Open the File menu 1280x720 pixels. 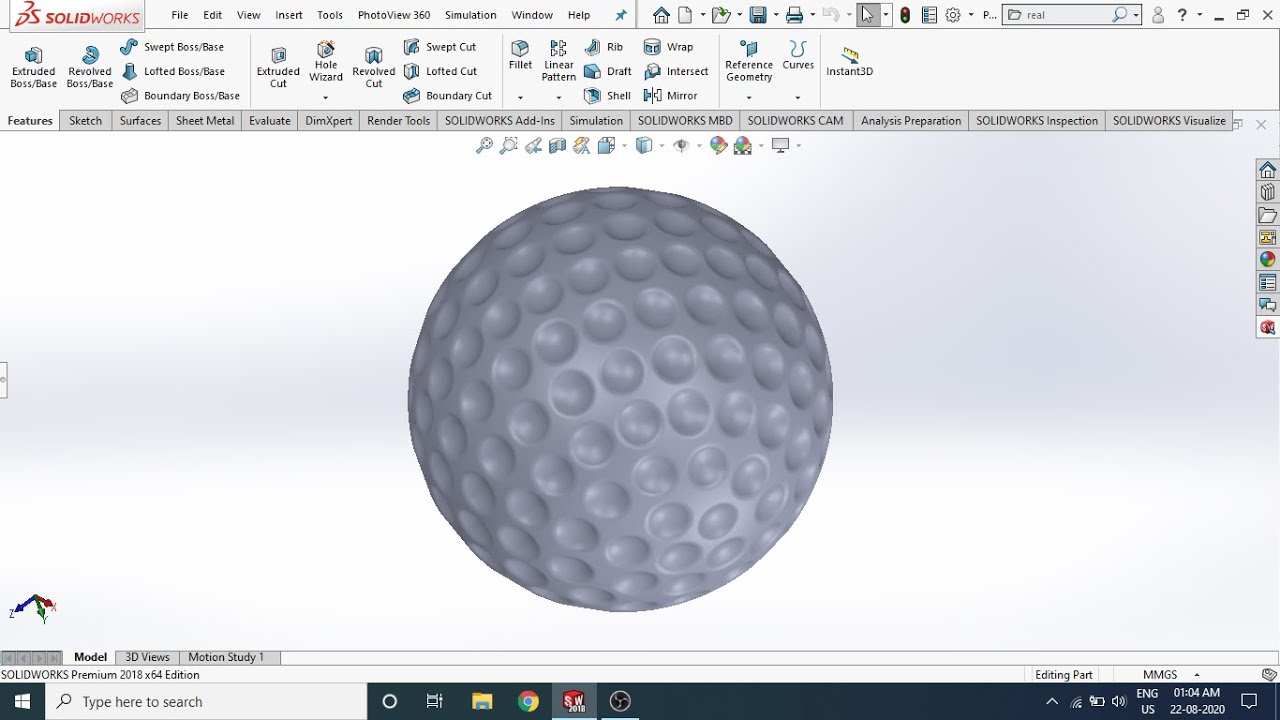point(180,15)
